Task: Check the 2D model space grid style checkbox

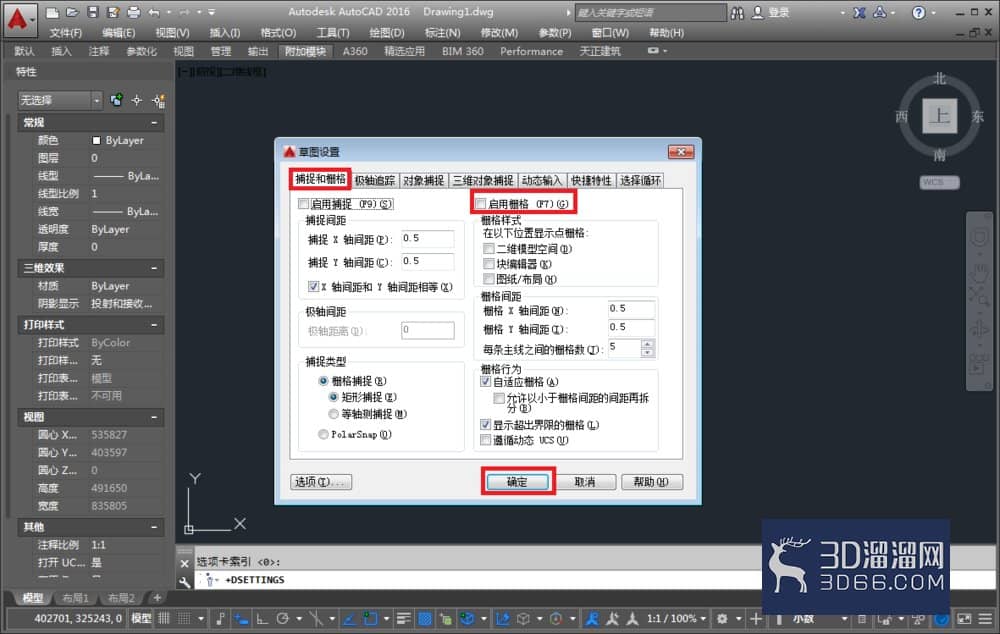Action: click(x=489, y=249)
